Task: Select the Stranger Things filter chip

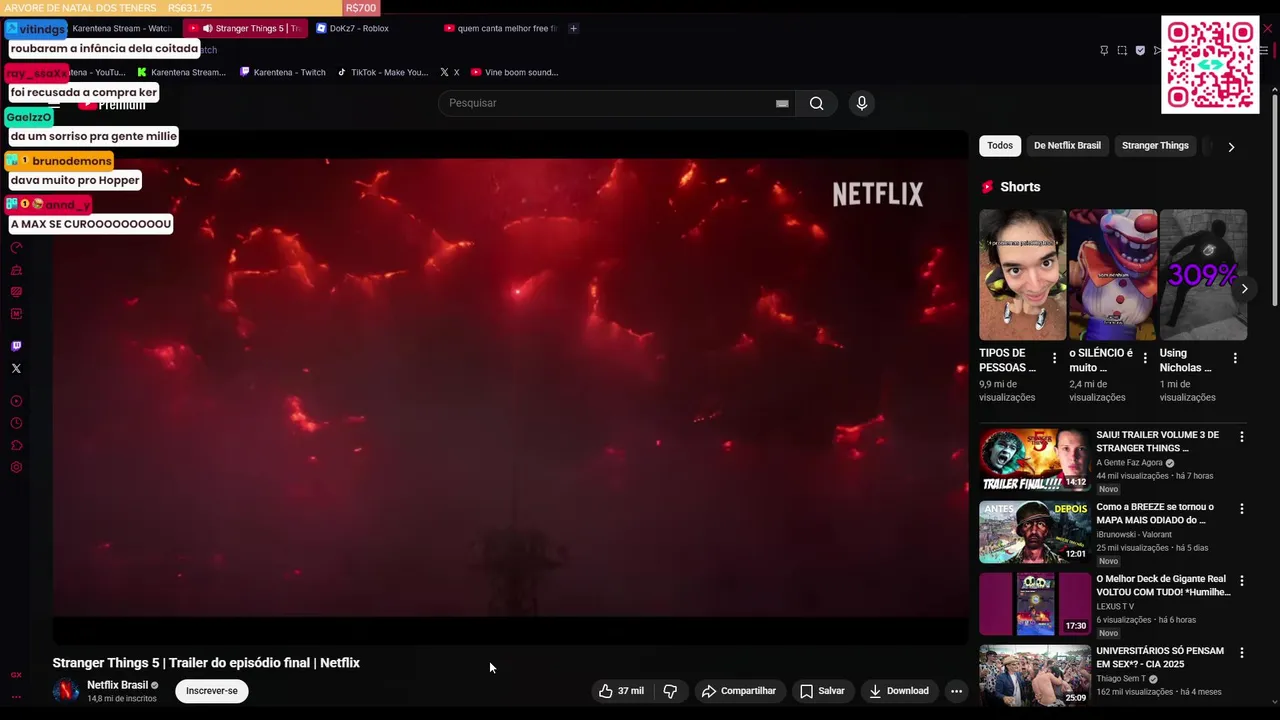Action: tap(1155, 146)
